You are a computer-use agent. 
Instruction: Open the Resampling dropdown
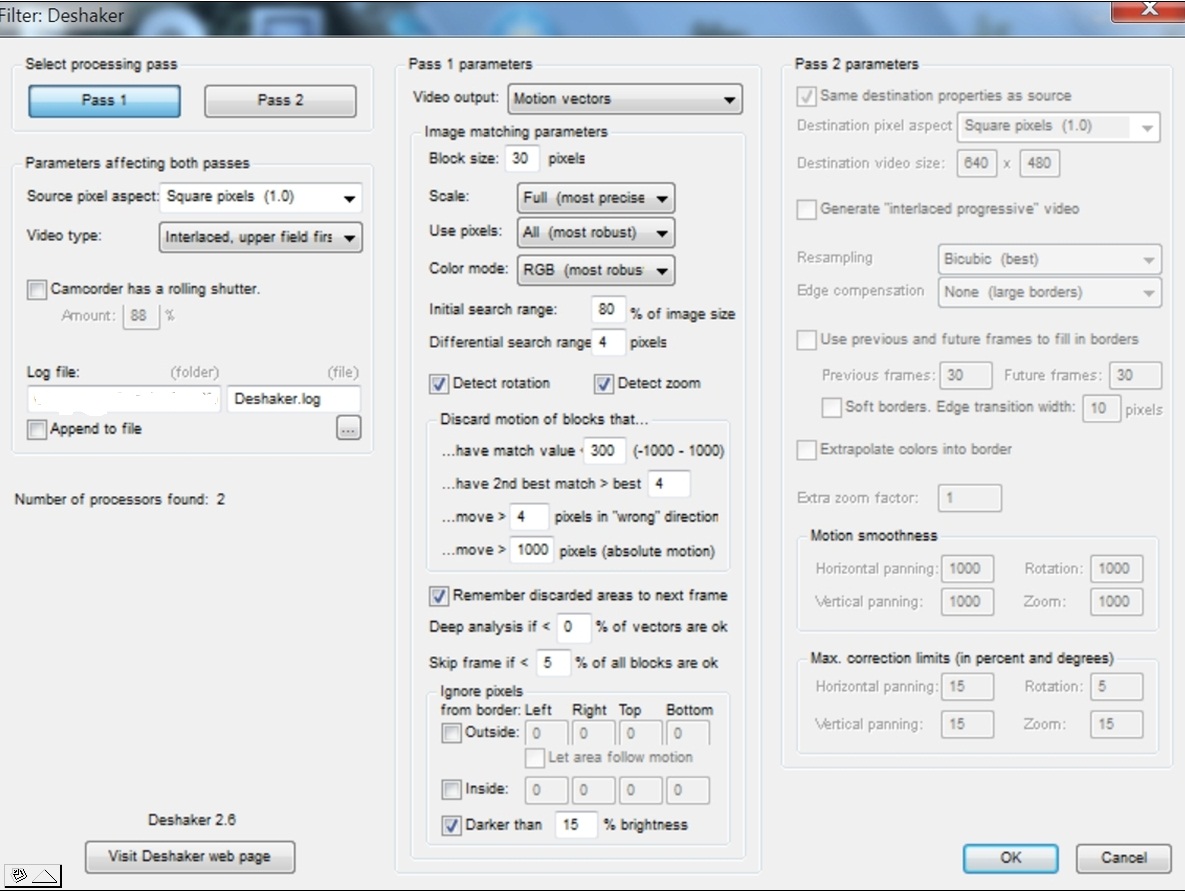[x=1049, y=259]
